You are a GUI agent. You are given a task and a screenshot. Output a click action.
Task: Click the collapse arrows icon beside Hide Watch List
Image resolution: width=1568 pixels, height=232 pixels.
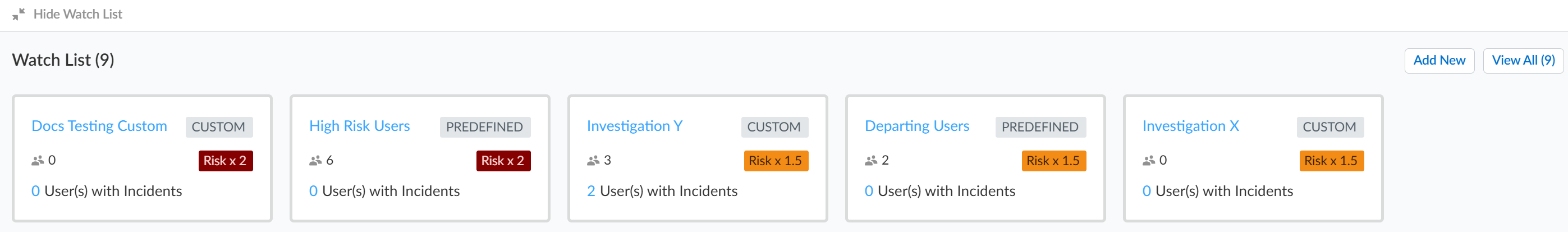click(x=19, y=14)
